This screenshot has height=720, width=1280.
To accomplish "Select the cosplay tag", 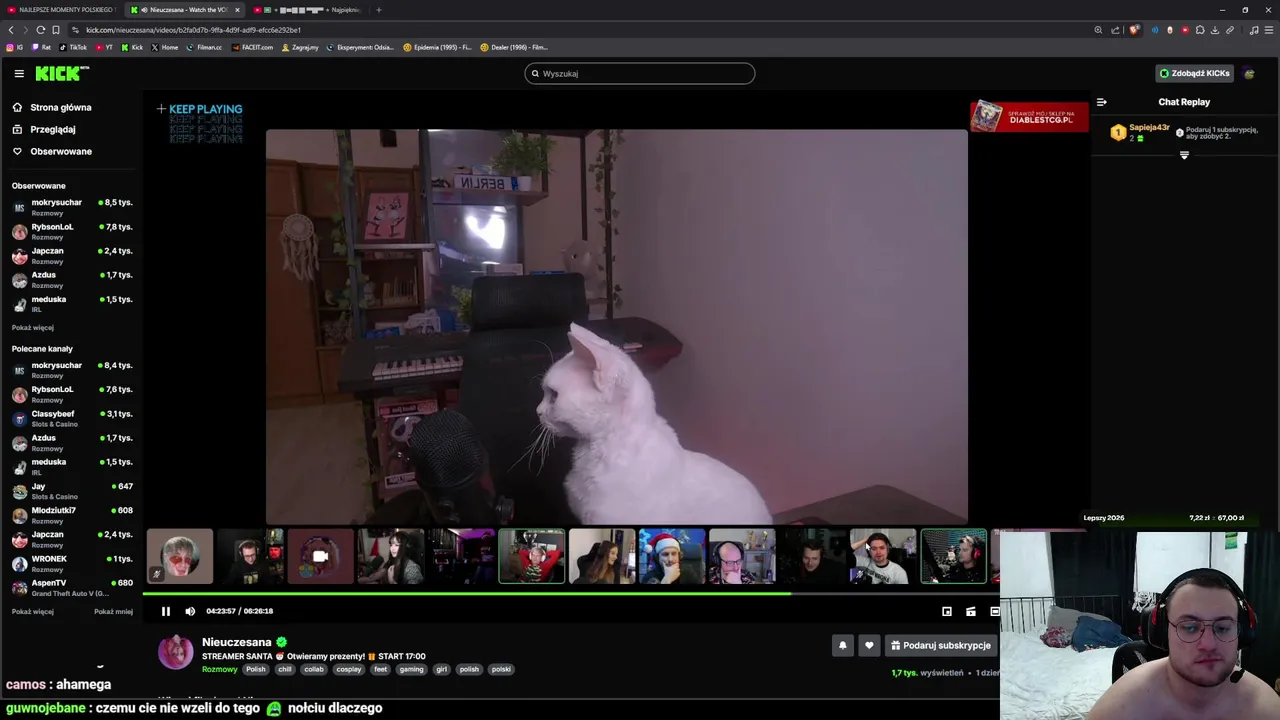I will [x=348, y=669].
